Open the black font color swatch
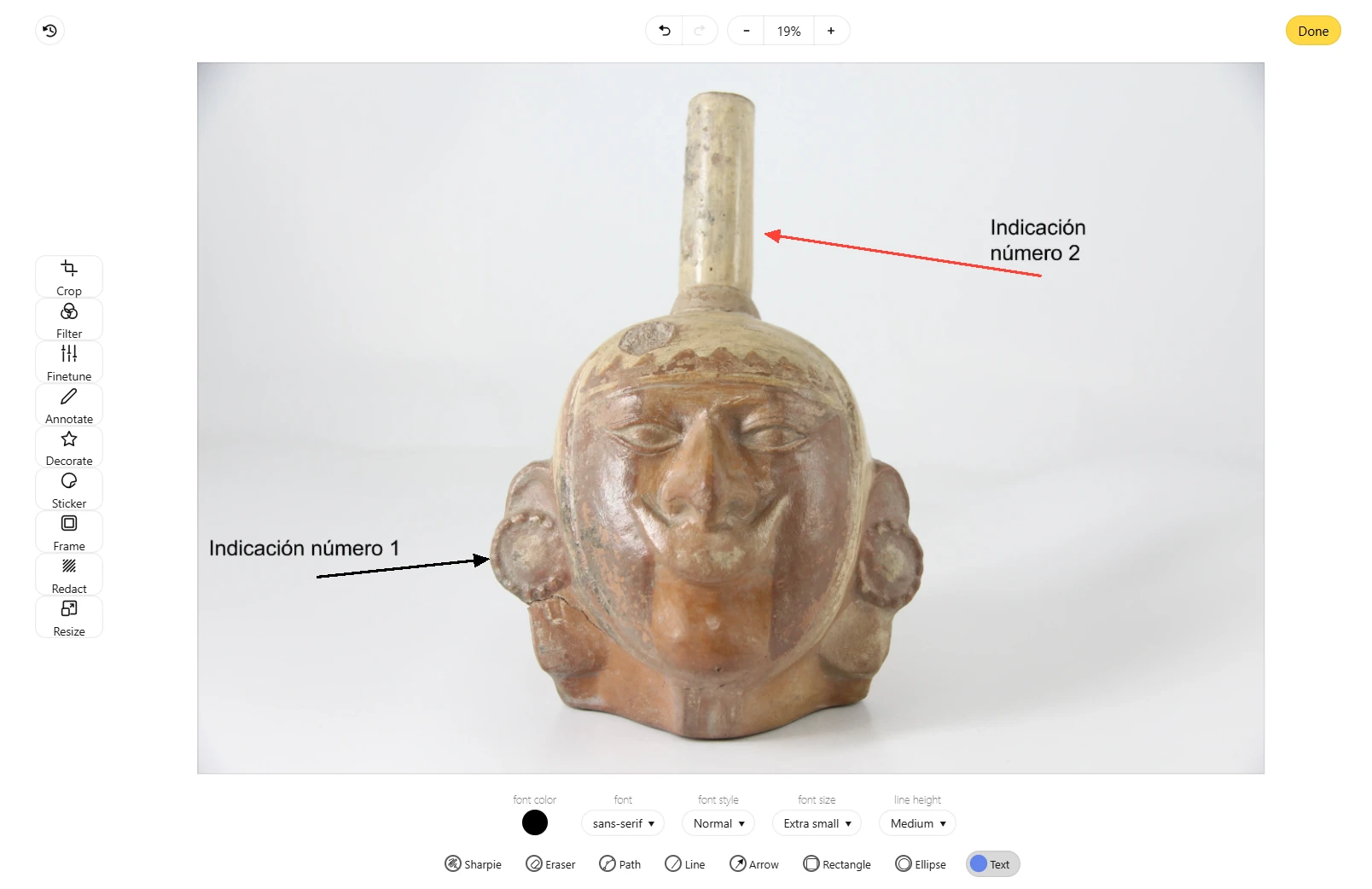Viewport: 1372px width, 889px height. 535,823
